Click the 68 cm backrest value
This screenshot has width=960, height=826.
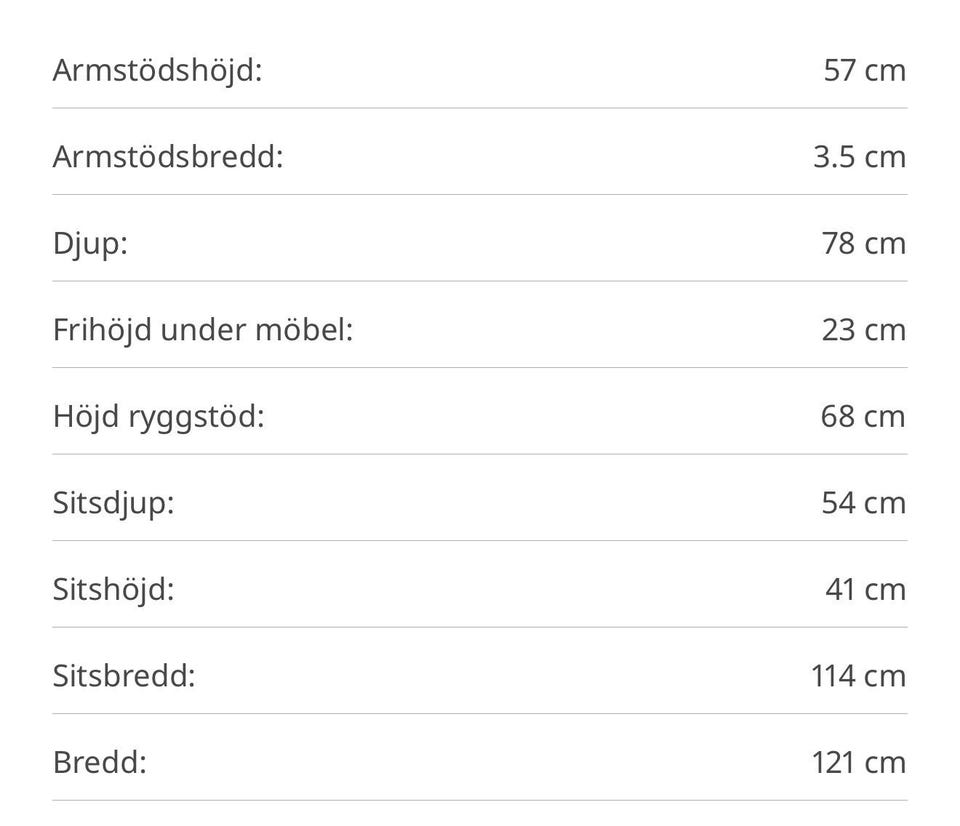click(863, 416)
